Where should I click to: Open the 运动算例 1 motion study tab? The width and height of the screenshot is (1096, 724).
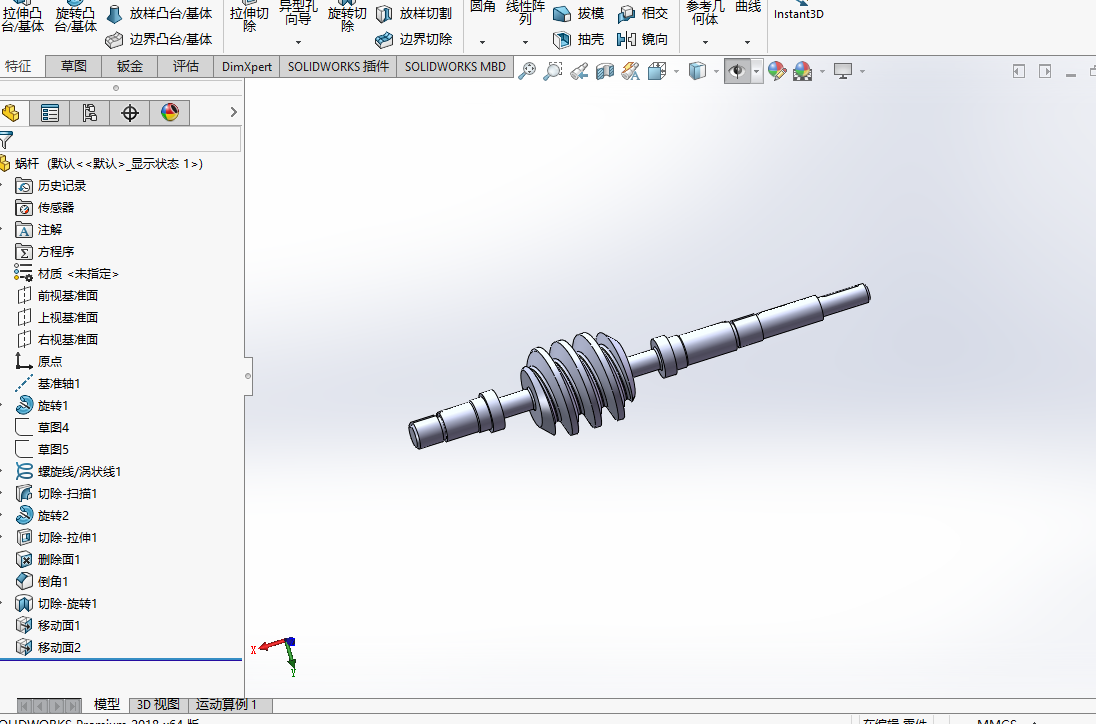226,704
